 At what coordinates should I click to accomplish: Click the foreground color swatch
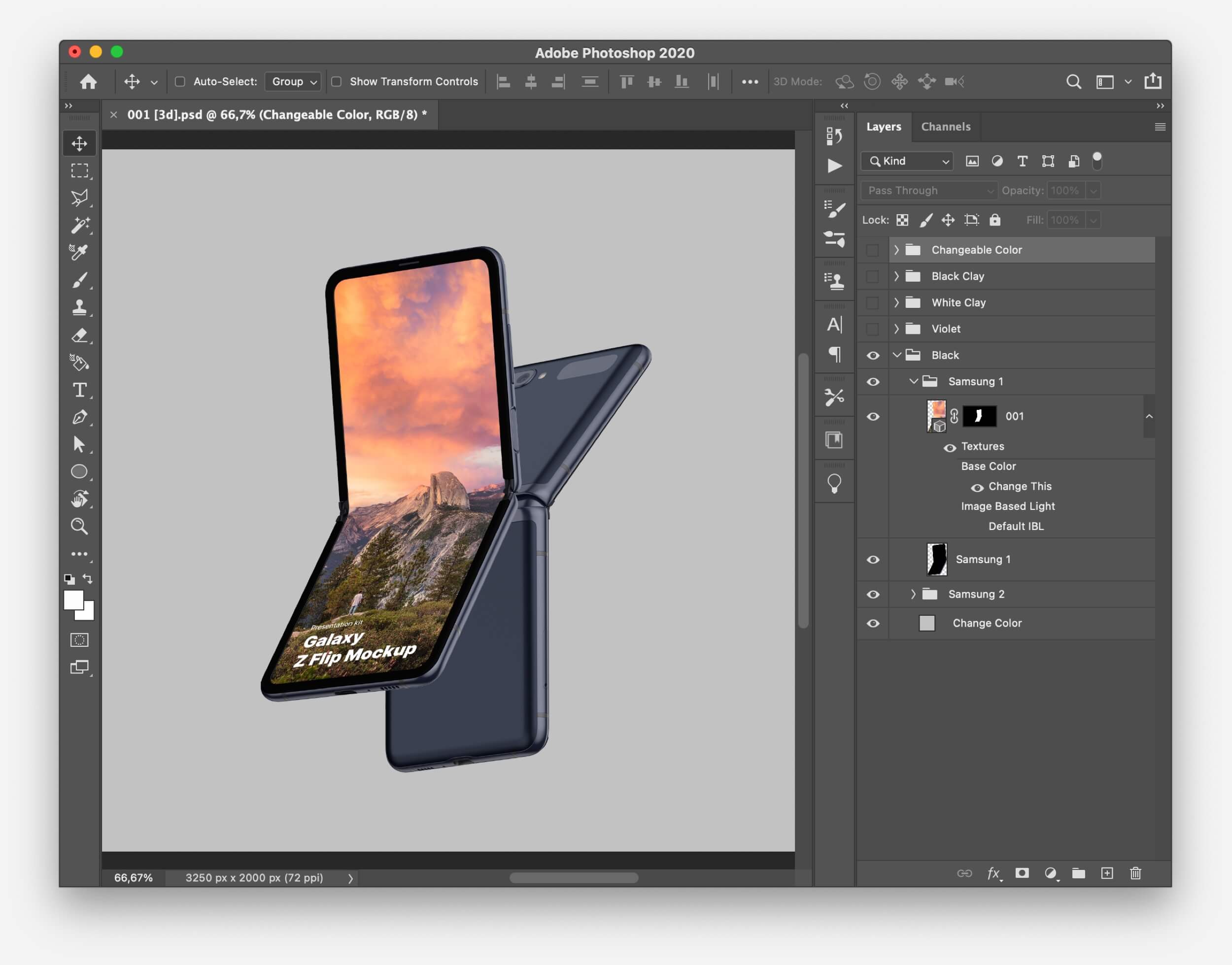point(72,599)
